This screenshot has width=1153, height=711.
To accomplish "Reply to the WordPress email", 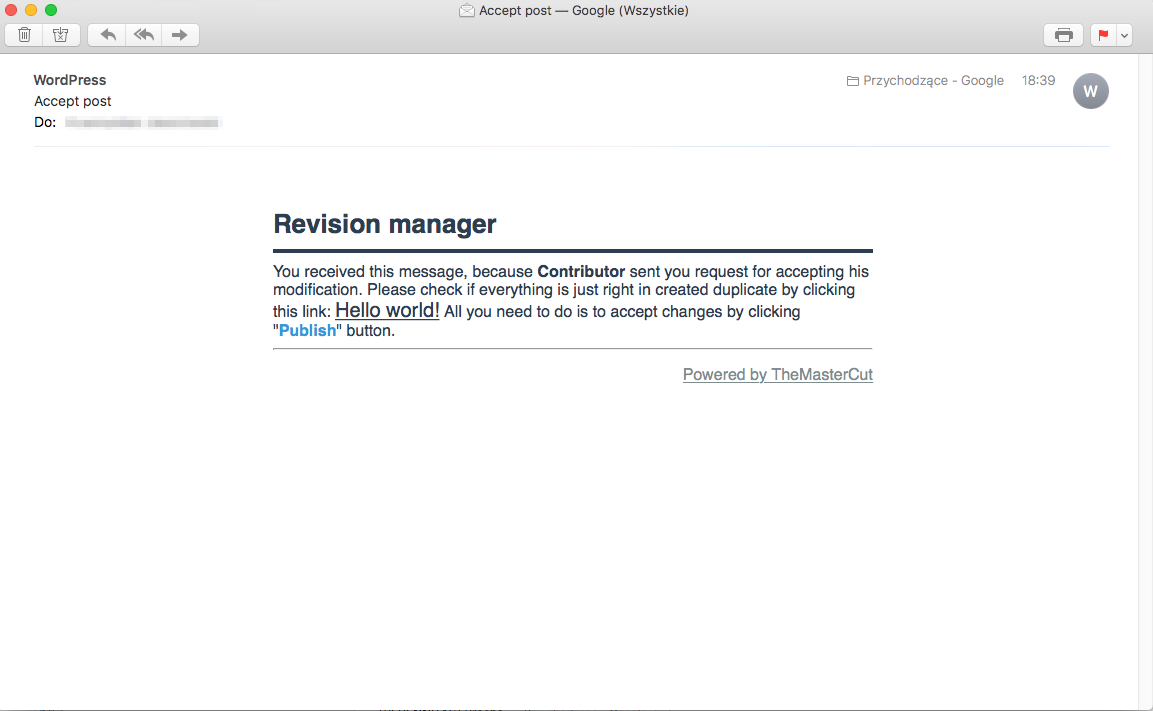I will pos(108,35).
